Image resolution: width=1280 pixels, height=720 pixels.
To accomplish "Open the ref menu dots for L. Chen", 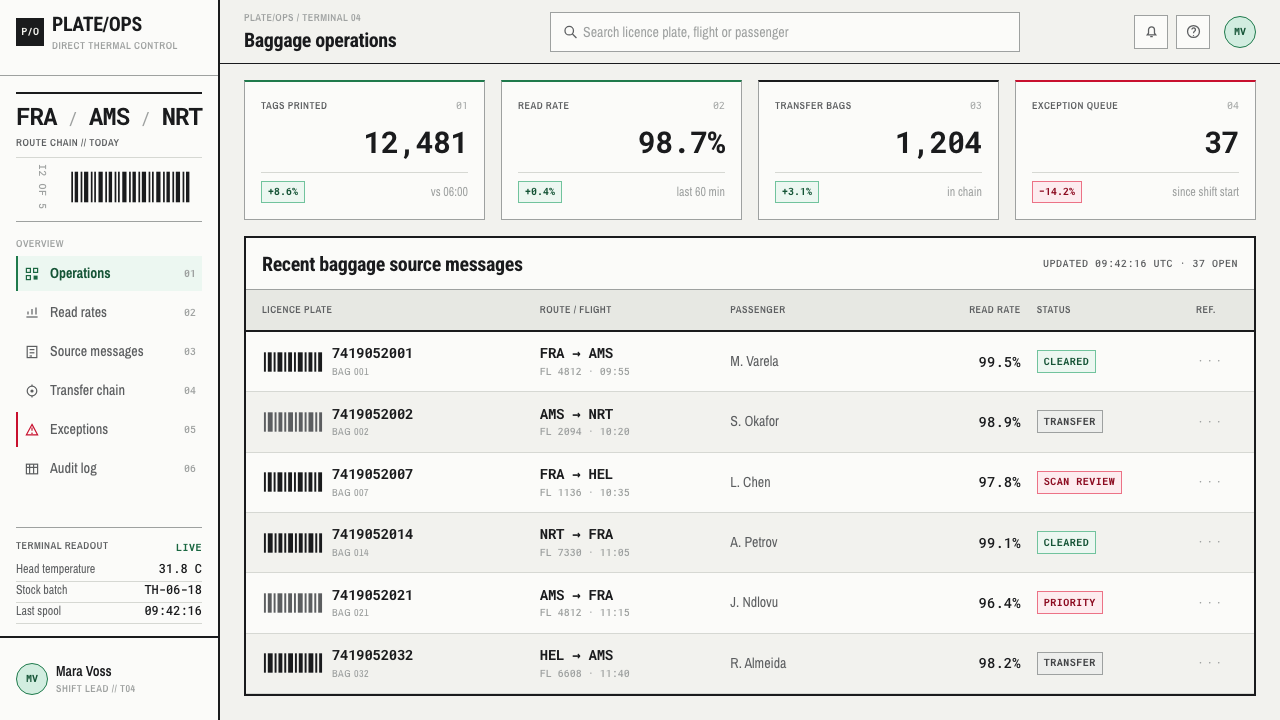I will click(1210, 482).
